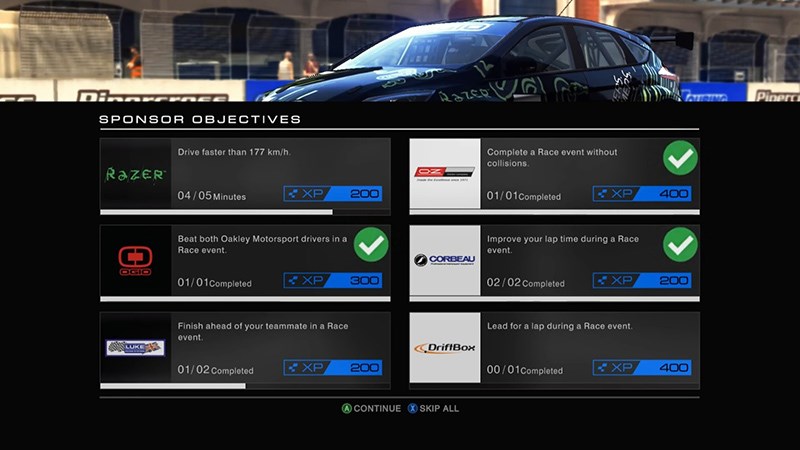This screenshot has height=450, width=800.
Task: Click the XP 200 badge on Corbeau card
Action: (642, 281)
